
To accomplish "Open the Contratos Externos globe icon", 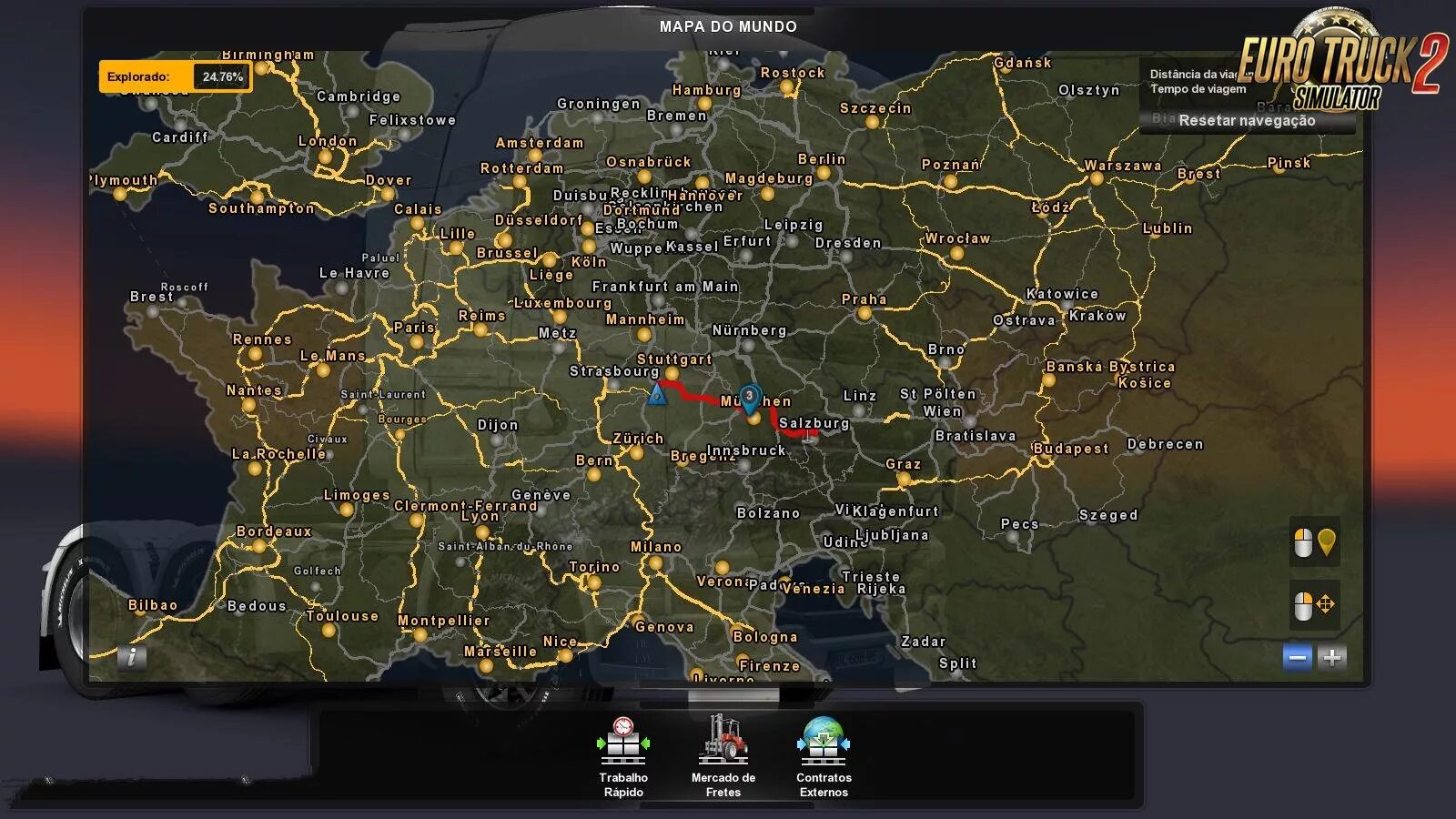I will pyautogui.click(x=824, y=741).
